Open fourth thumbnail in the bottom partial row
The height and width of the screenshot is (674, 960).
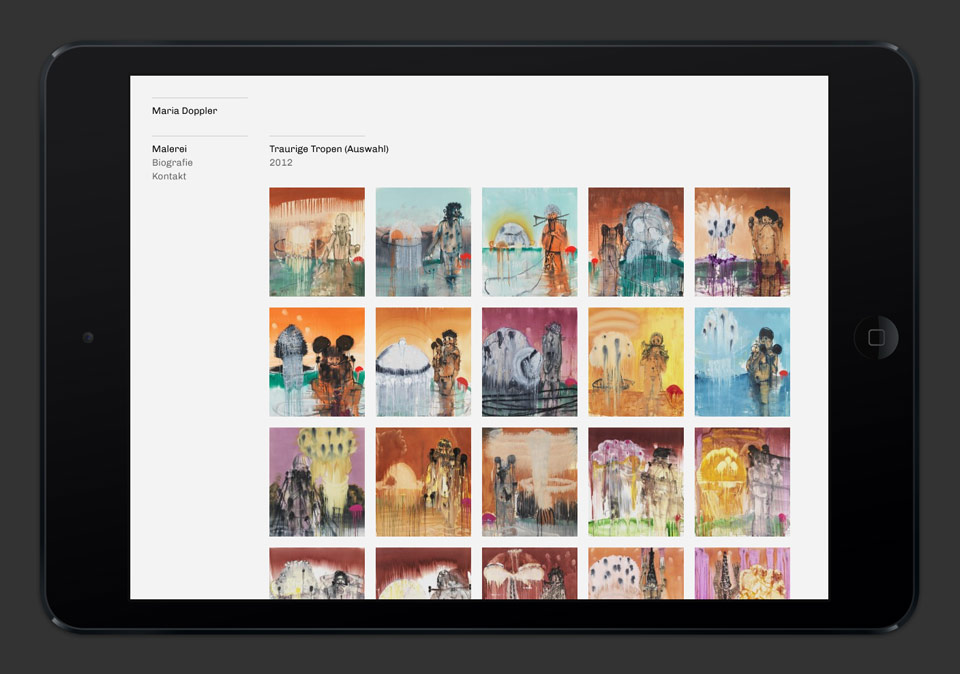(636, 573)
